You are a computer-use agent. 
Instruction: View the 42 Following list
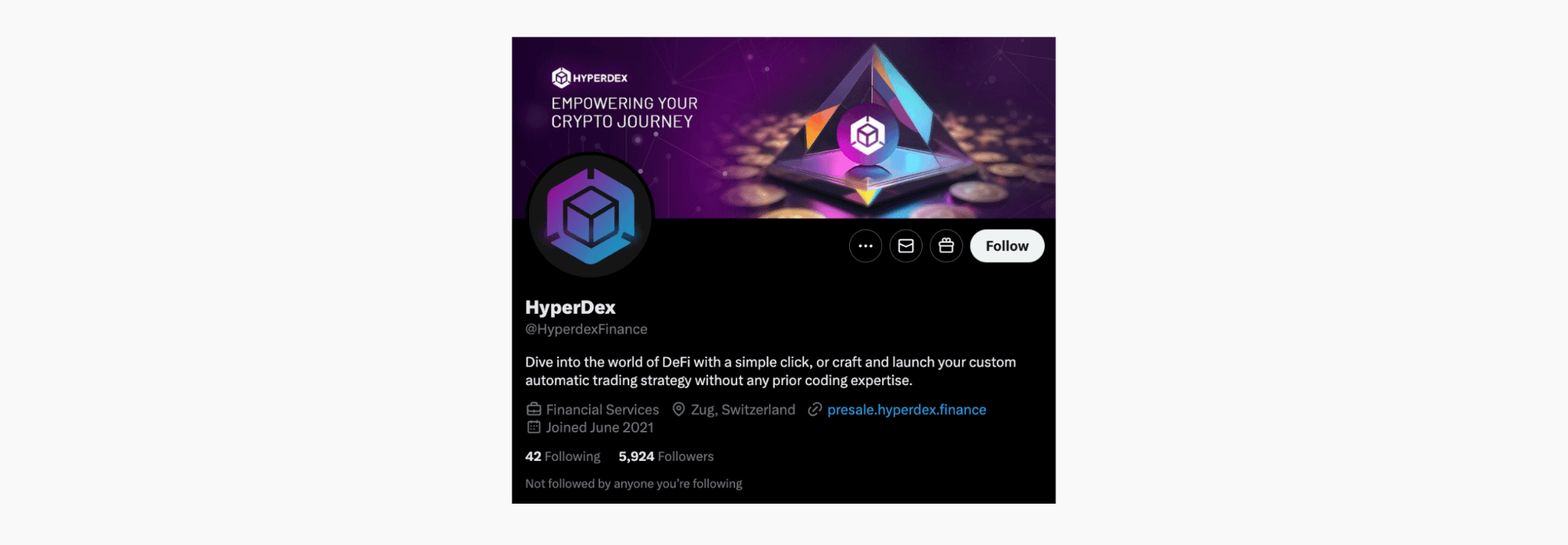click(x=563, y=456)
